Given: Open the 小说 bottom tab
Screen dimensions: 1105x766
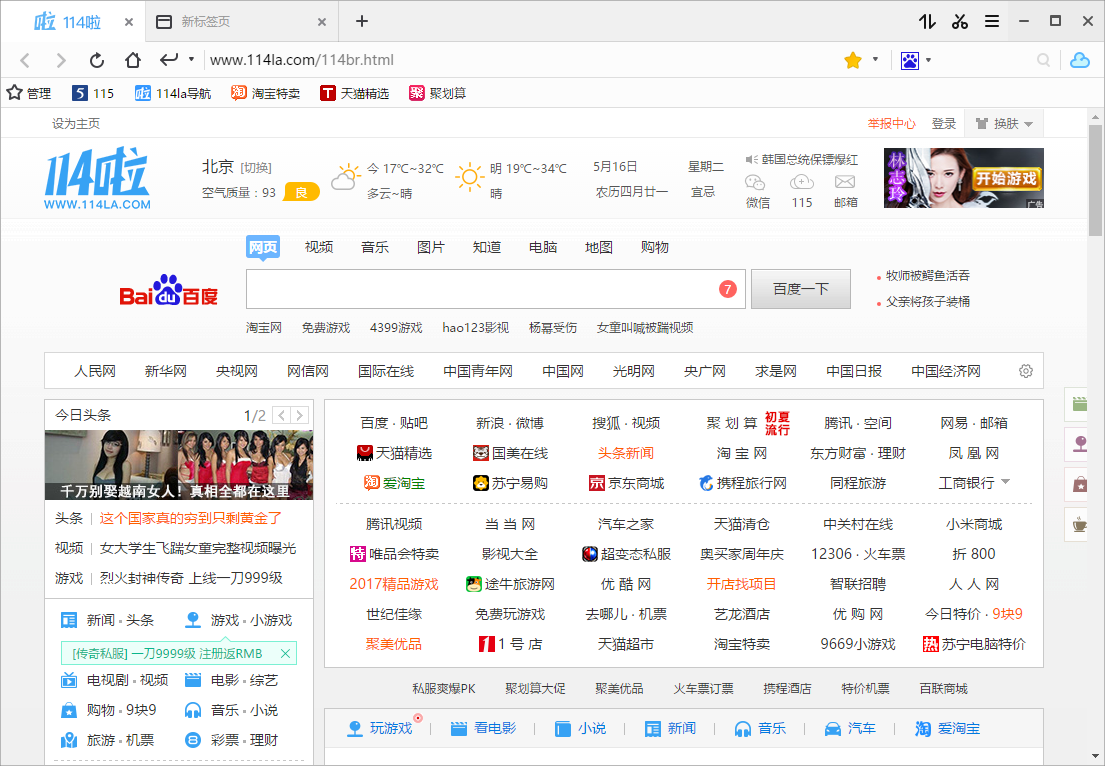Looking at the screenshot, I should click(580, 728).
